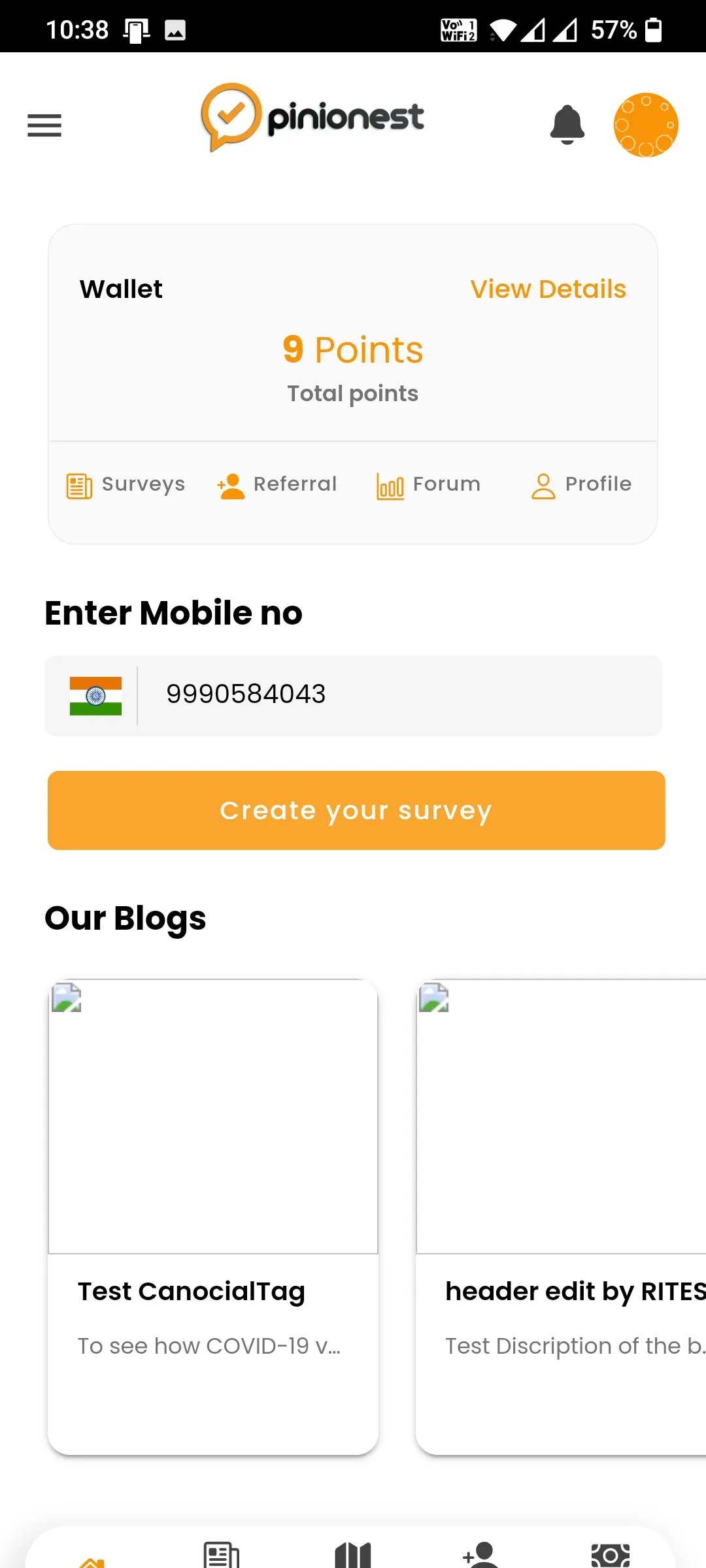Tap the home icon in bottom navigation

pos(92,1561)
